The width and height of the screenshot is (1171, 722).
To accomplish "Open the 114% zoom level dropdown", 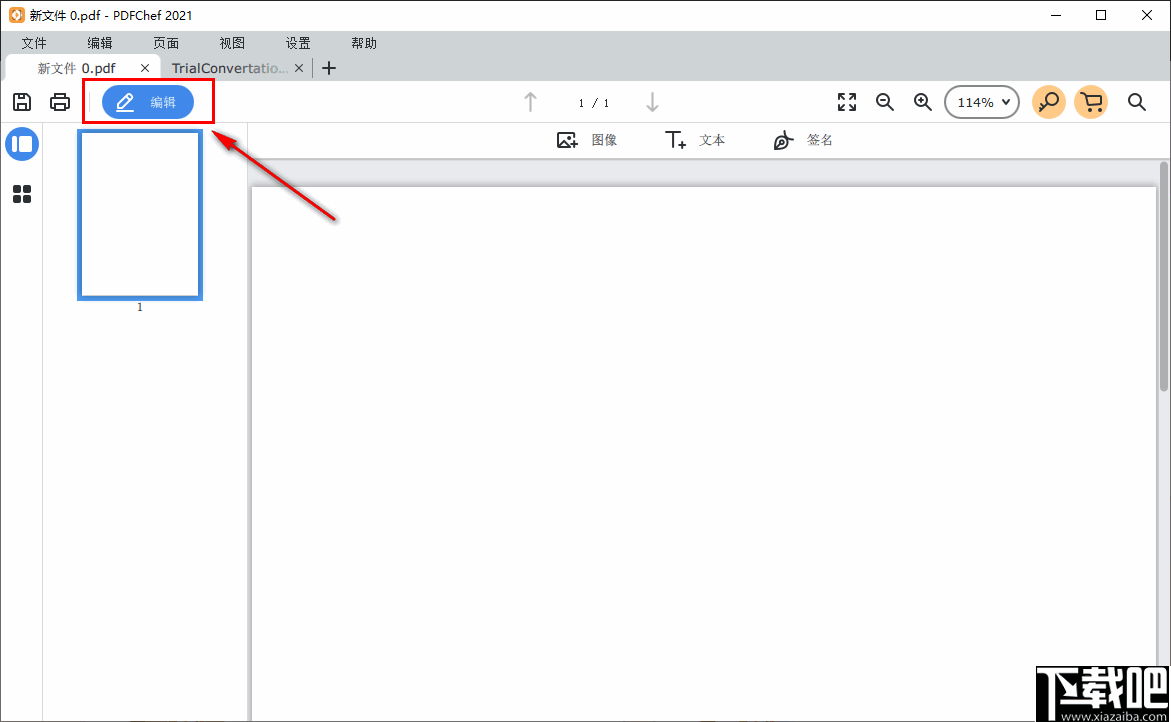I will pos(981,101).
